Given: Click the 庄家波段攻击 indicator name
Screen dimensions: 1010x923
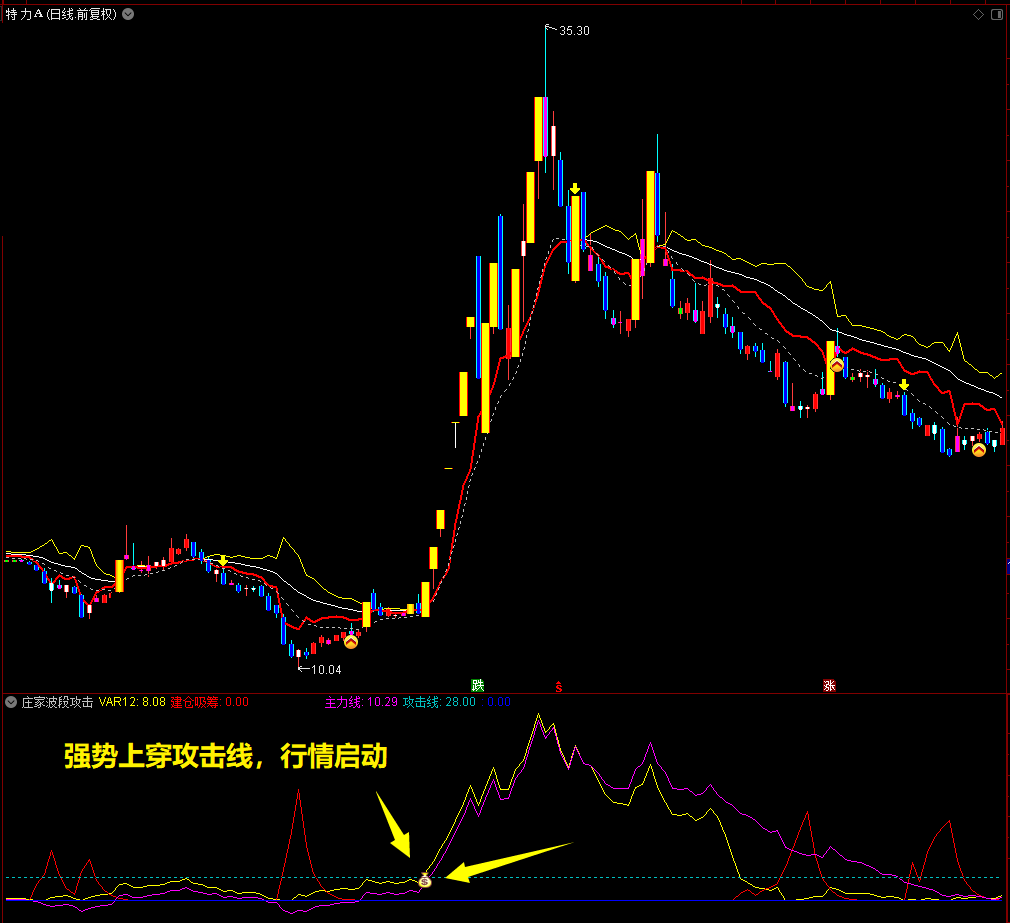Looking at the screenshot, I should coord(57,702).
